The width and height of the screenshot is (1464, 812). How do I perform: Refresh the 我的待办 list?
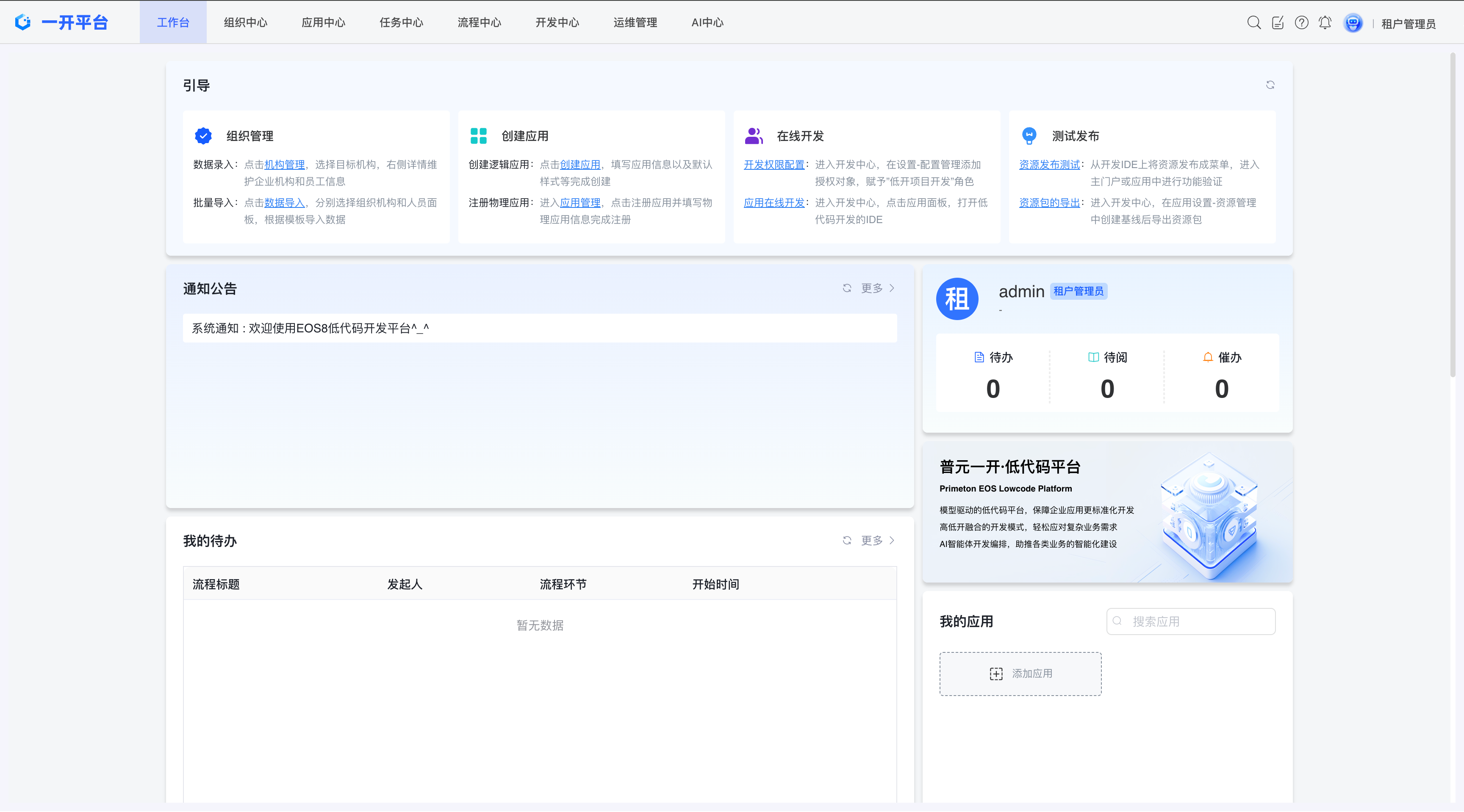pyautogui.click(x=847, y=541)
